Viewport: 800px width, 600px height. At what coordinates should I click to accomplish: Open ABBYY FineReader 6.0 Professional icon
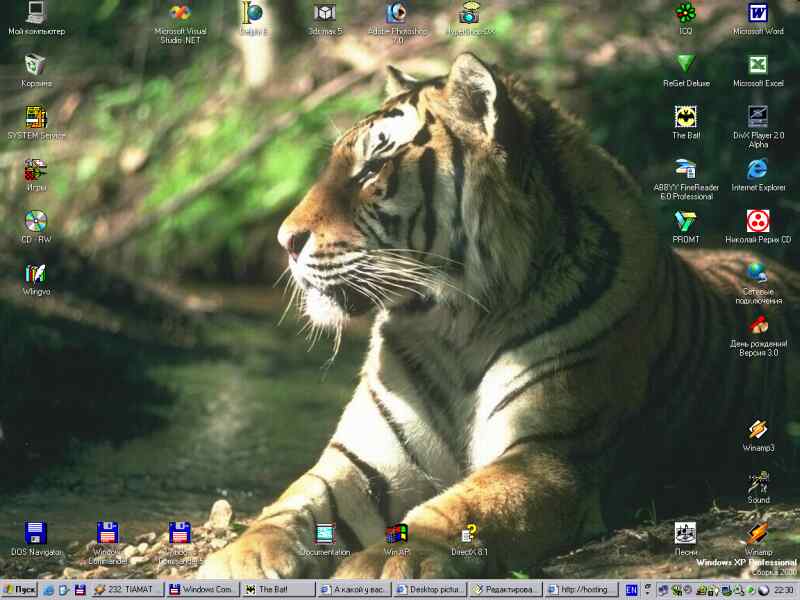685,169
